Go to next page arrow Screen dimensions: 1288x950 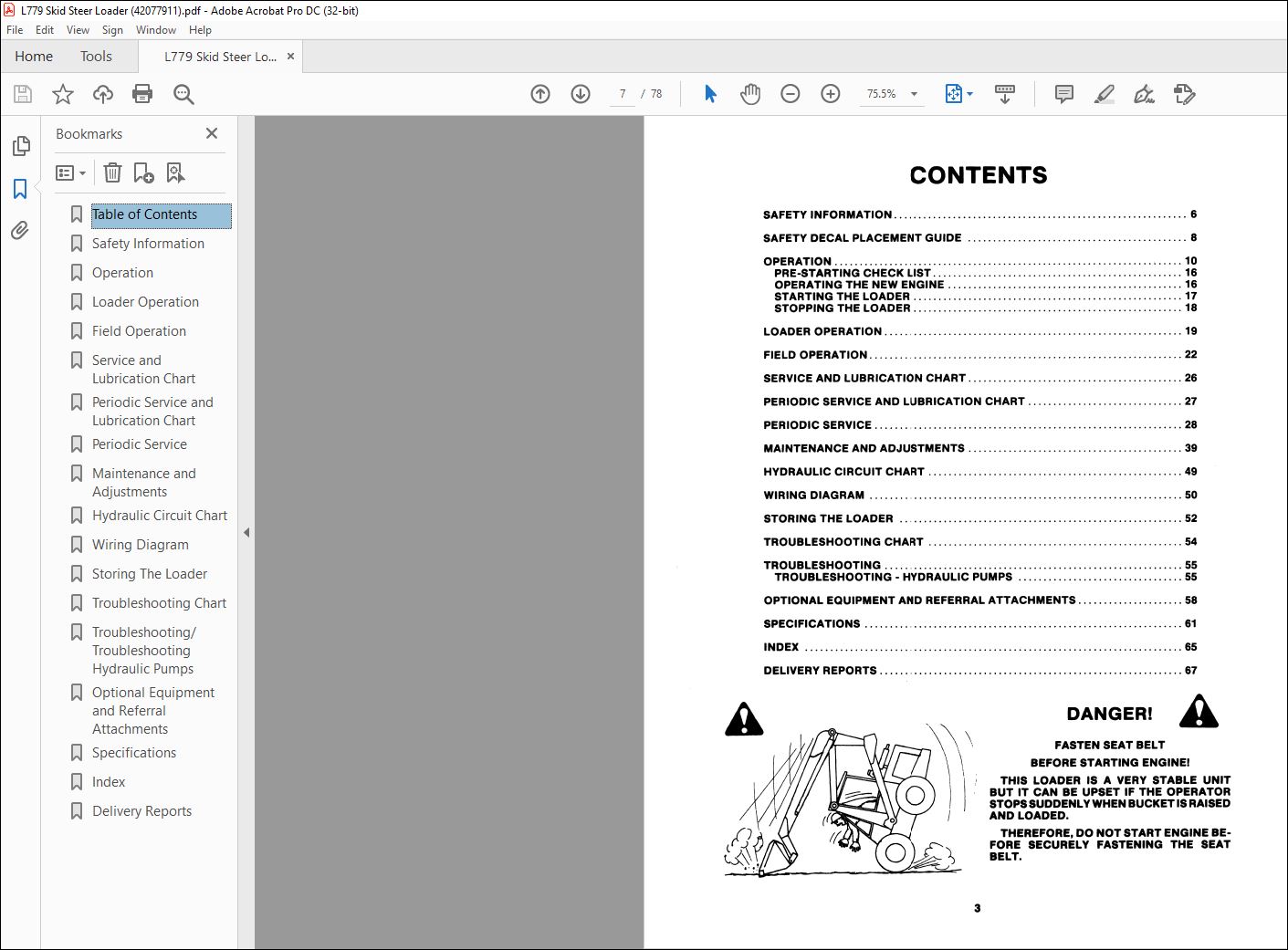(581, 94)
